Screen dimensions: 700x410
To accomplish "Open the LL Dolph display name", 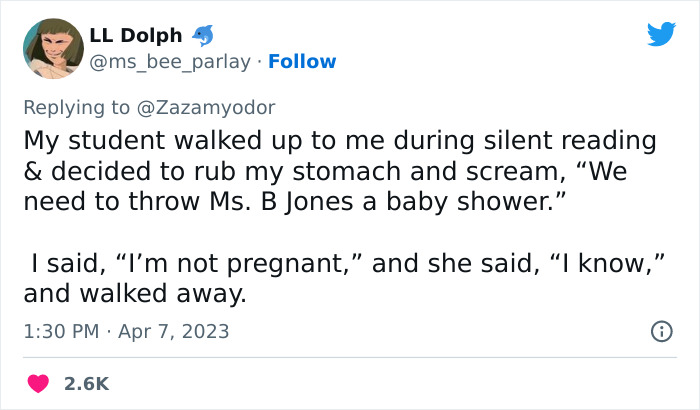I will pyautogui.click(x=136, y=35).
